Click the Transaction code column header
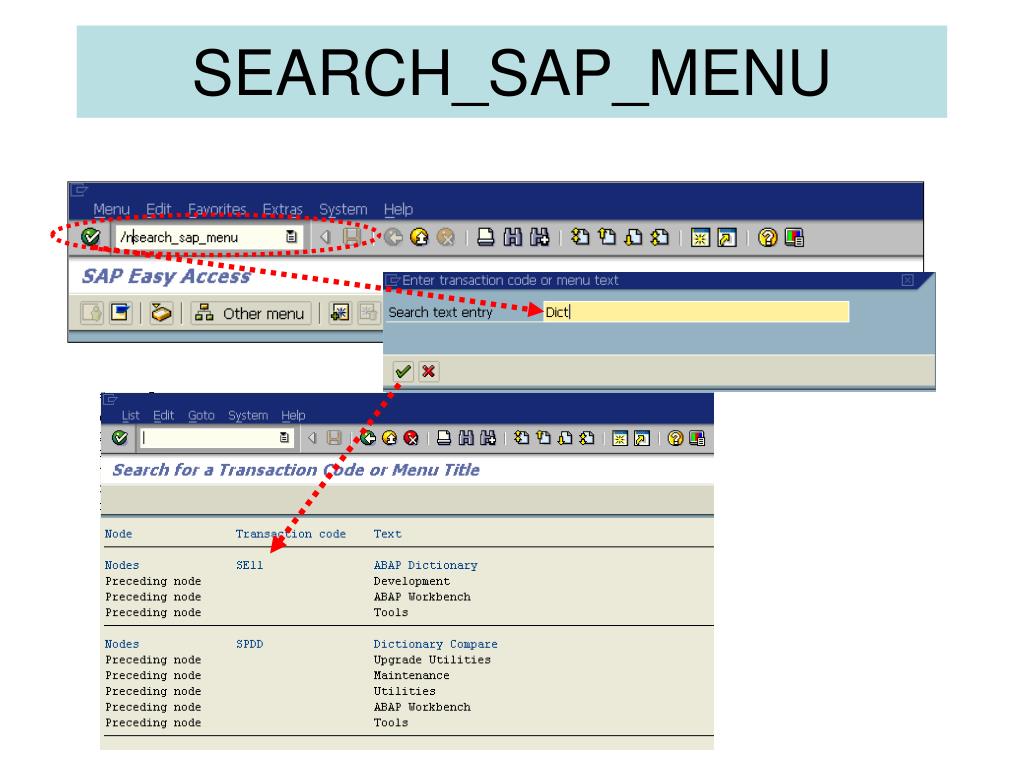 291,534
